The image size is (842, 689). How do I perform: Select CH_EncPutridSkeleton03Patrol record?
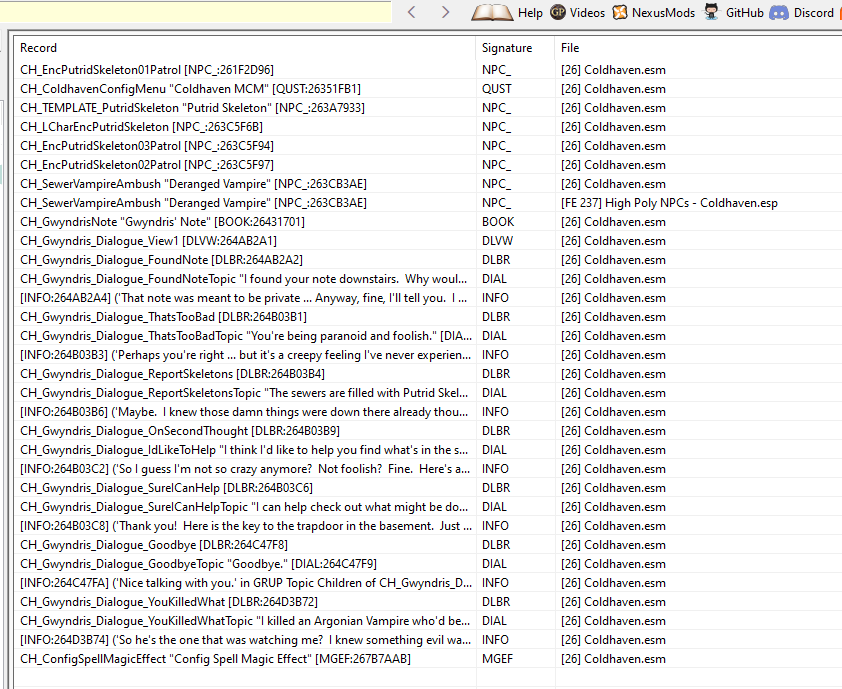click(147, 146)
